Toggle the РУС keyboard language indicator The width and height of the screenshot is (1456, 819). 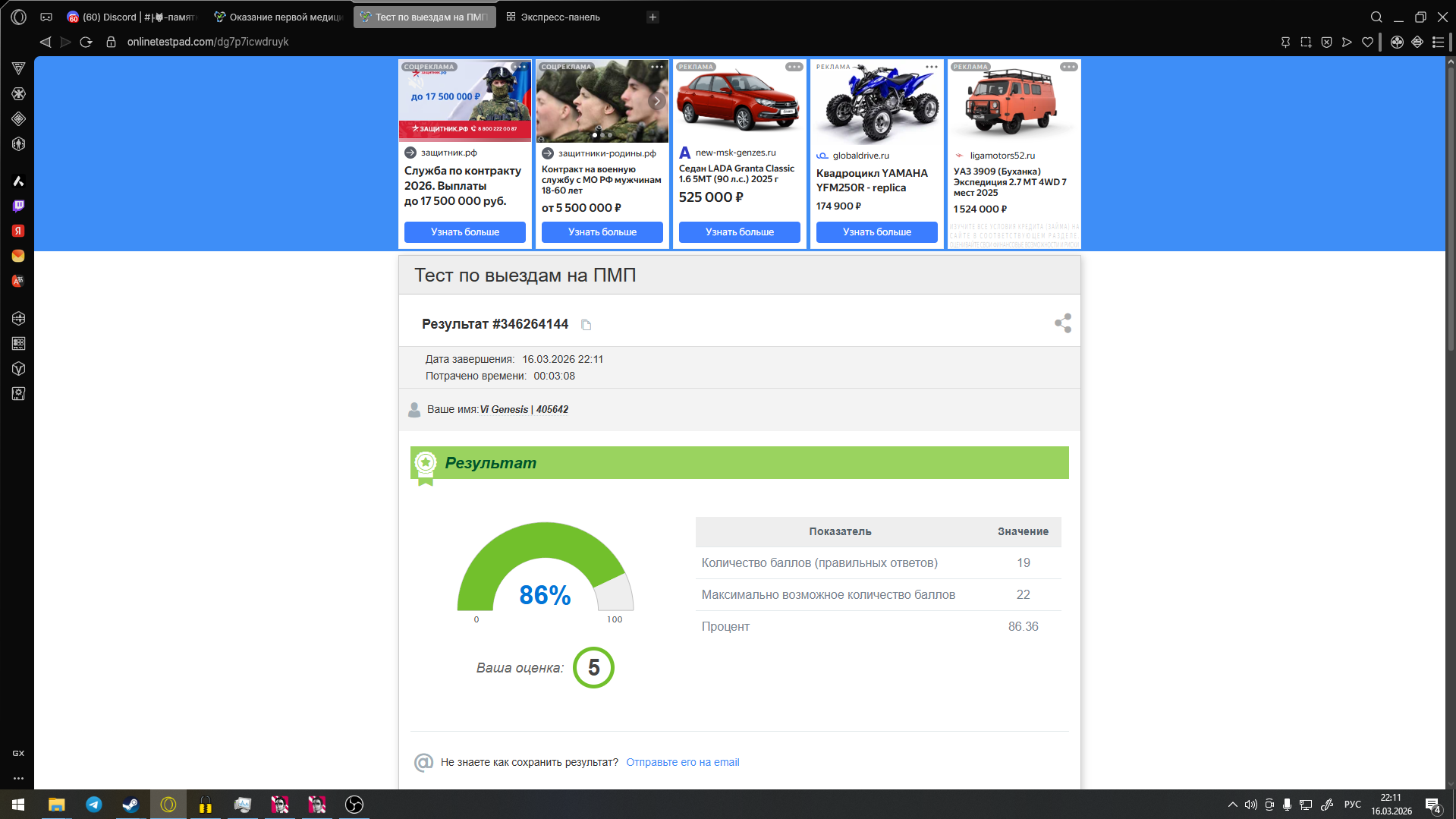pos(1352,805)
